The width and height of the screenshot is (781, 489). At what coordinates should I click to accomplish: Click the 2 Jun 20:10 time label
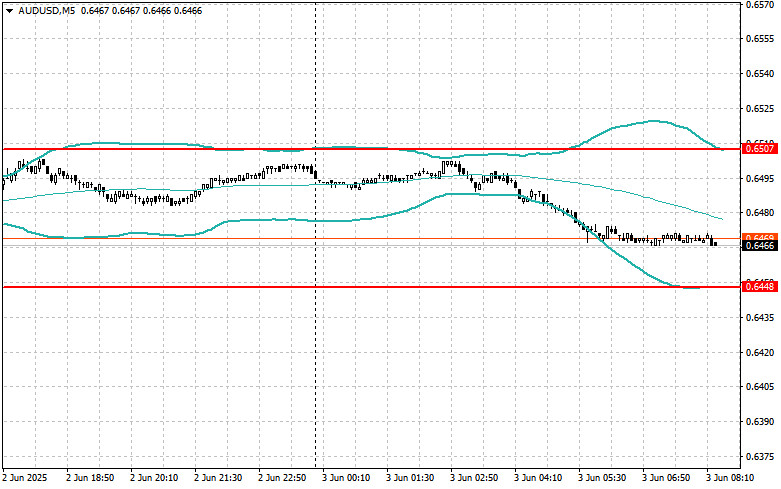coord(154,478)
